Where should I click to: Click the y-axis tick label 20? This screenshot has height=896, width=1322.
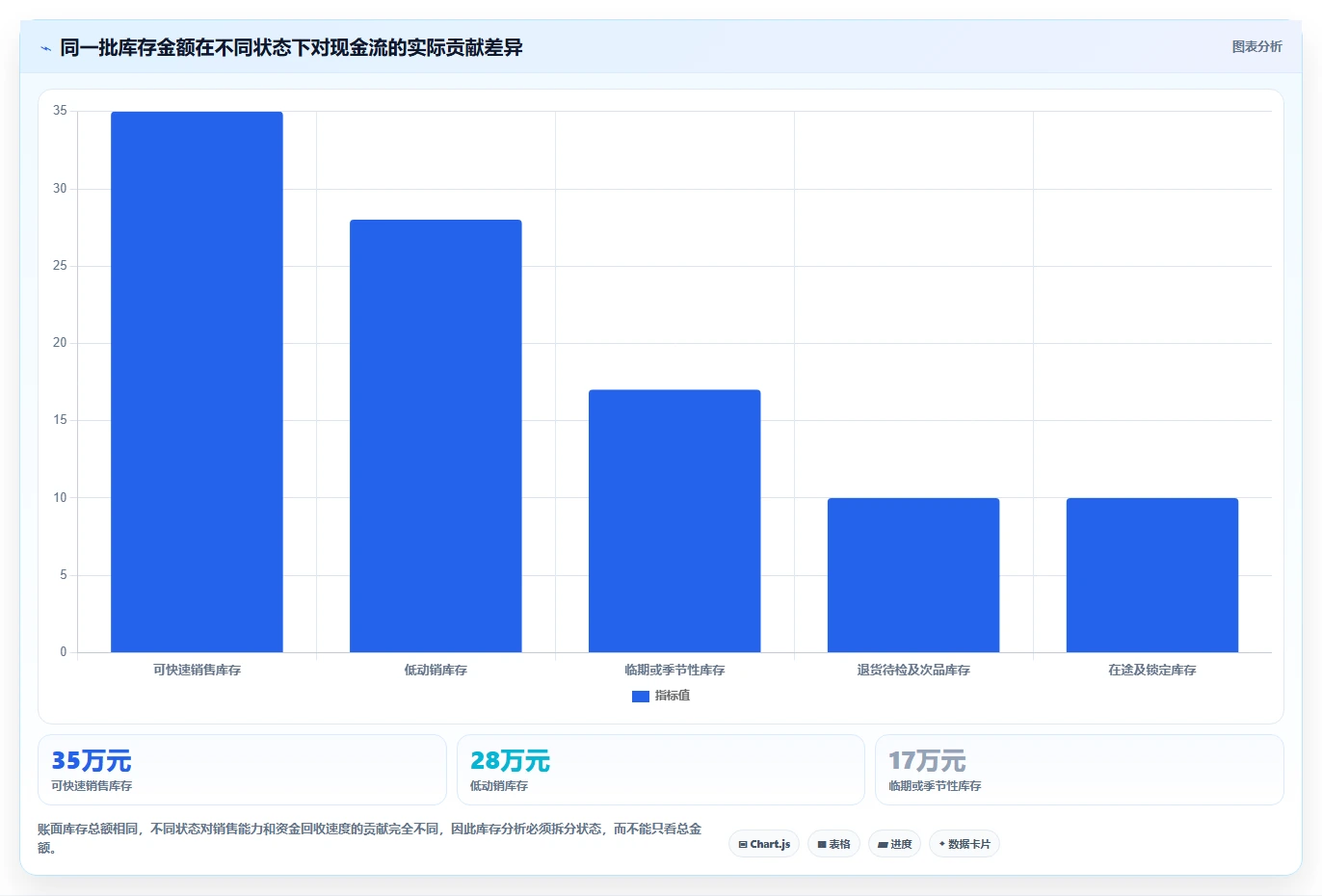(60, 343)
